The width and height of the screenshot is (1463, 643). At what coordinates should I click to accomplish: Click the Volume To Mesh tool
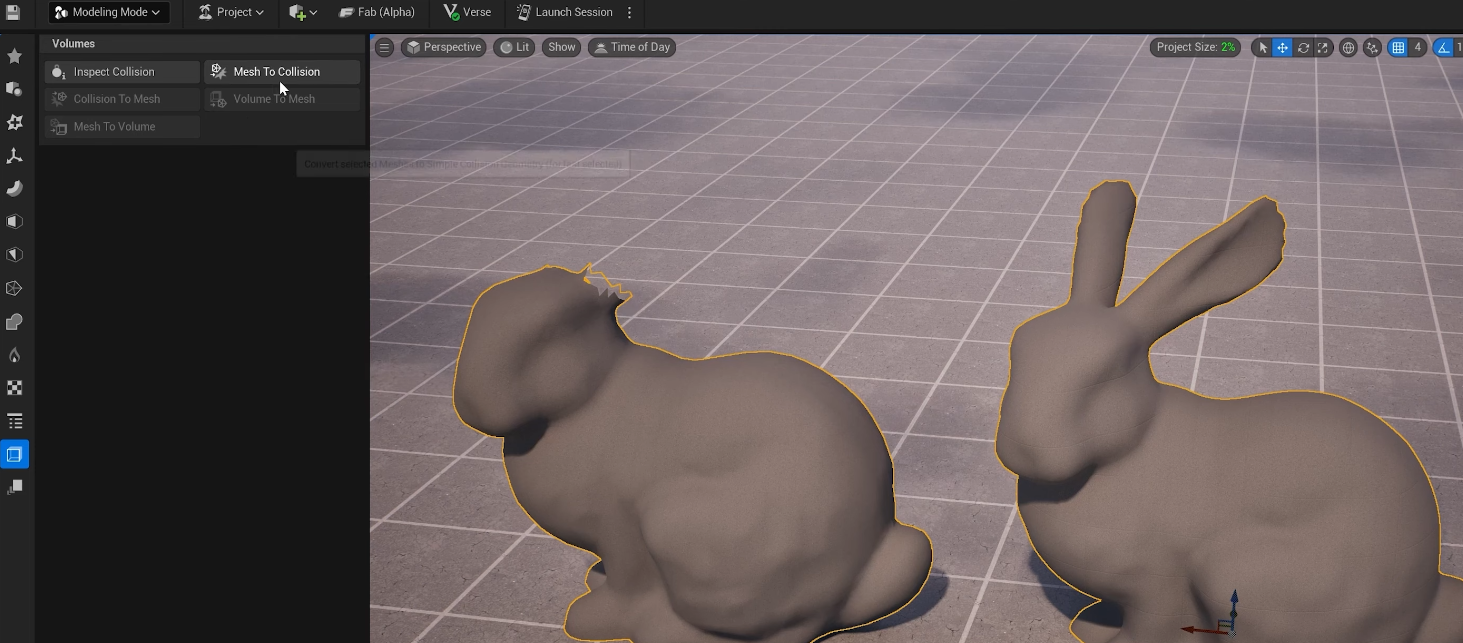[x=282, y=99]
